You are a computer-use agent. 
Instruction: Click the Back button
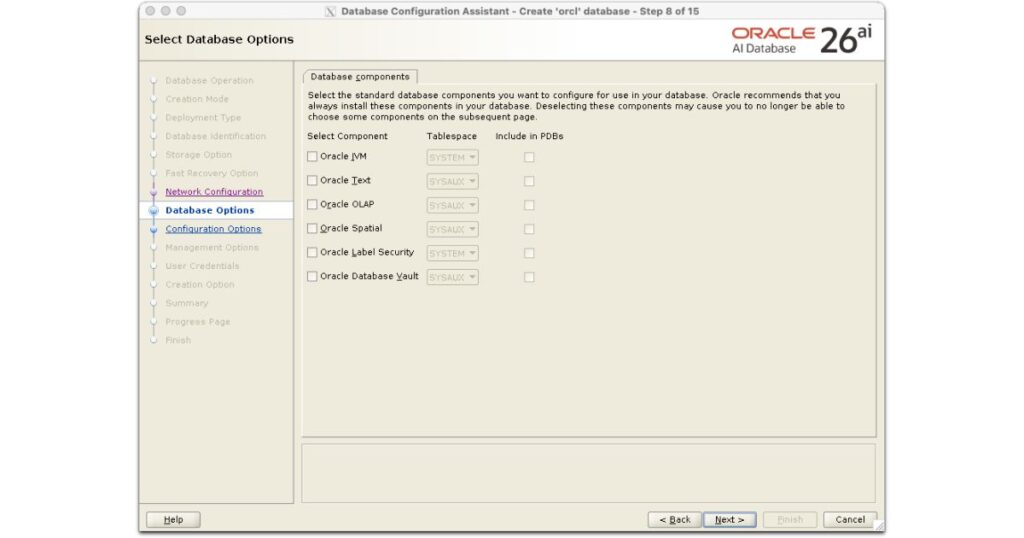pos(675,520)
